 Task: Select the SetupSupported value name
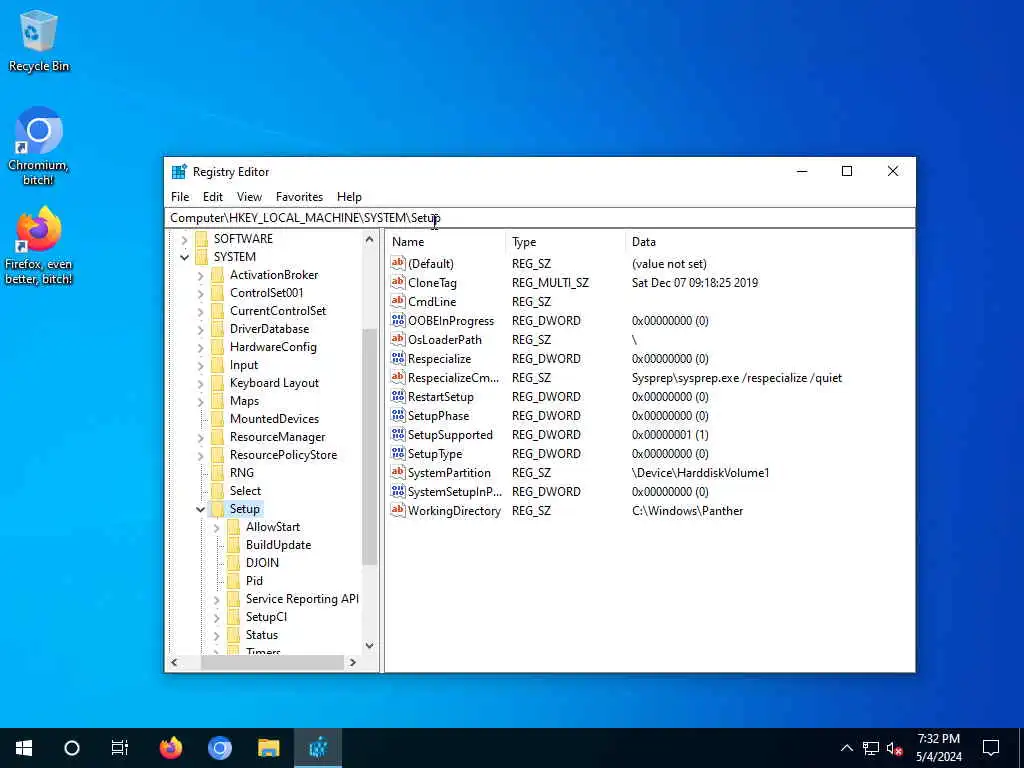pos(450,434)
